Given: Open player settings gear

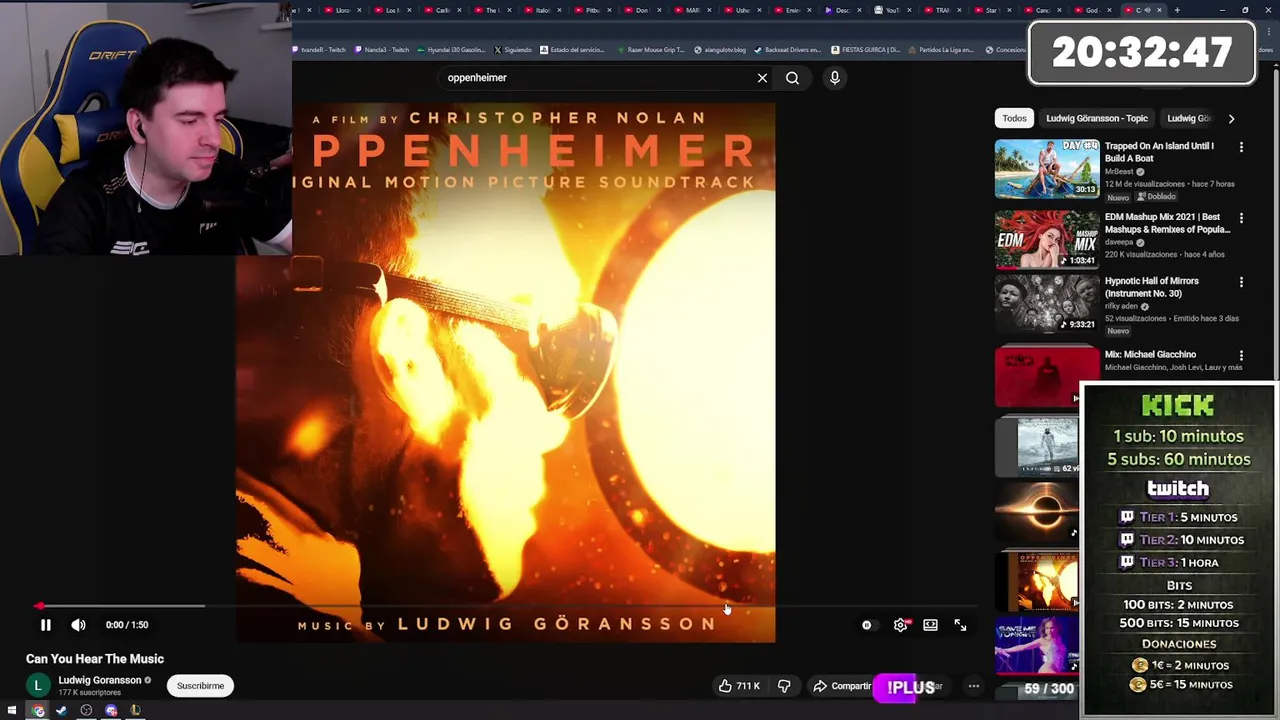Looking at the screenshot, I should pyautogui.click(x=900, y=625).
